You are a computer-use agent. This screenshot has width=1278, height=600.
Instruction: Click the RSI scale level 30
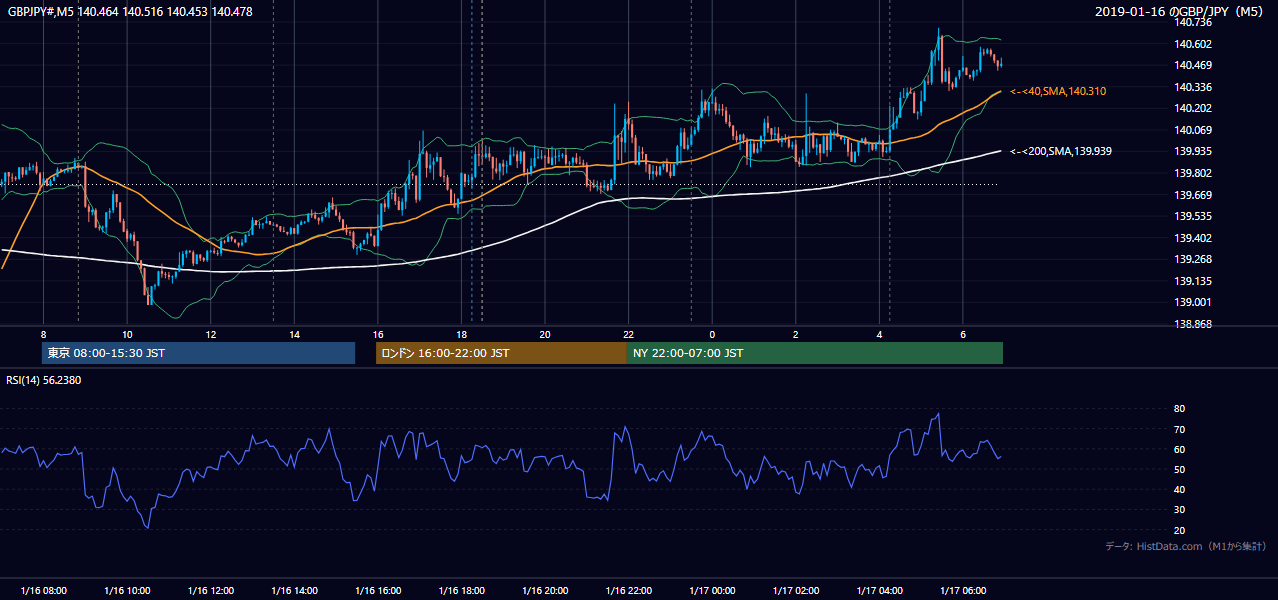pos(1179,510)
